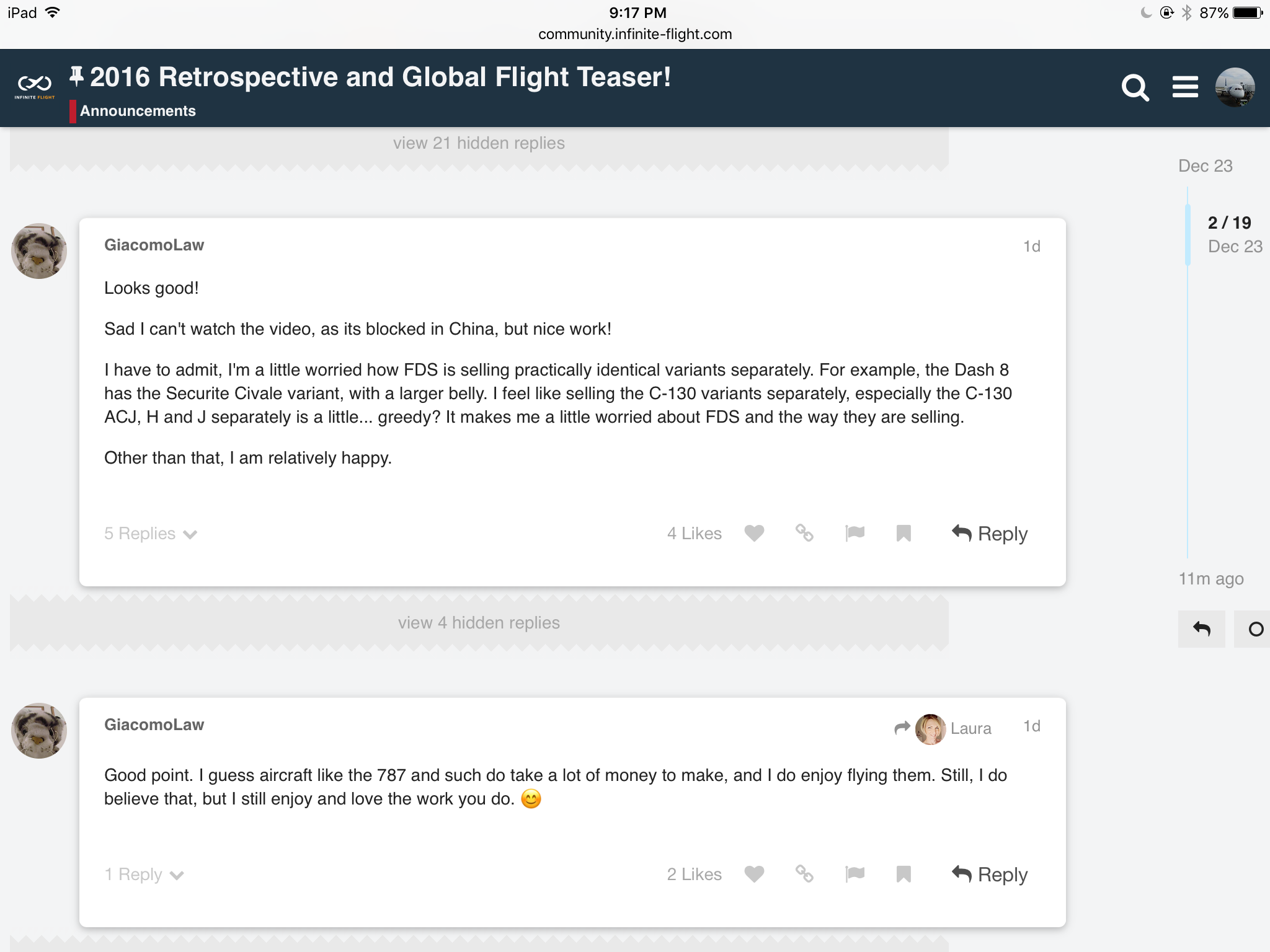Open your profile avatar menu

[x=1235, y=87]
